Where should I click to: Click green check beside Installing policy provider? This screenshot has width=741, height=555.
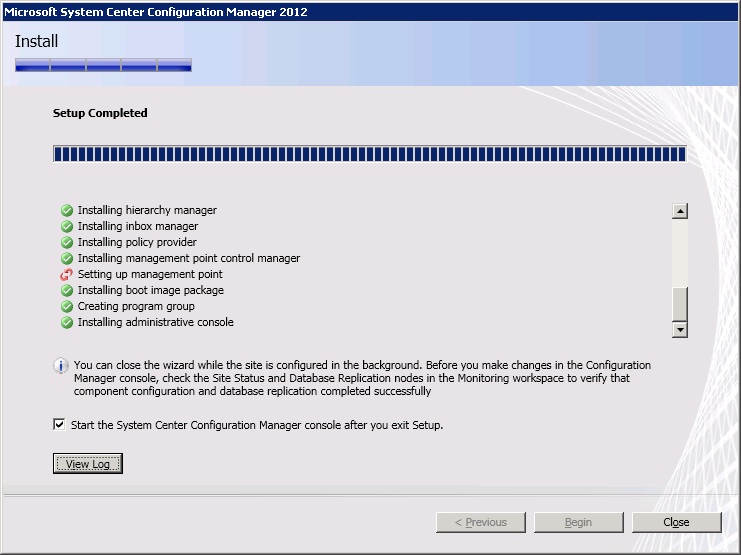[67, 242]
